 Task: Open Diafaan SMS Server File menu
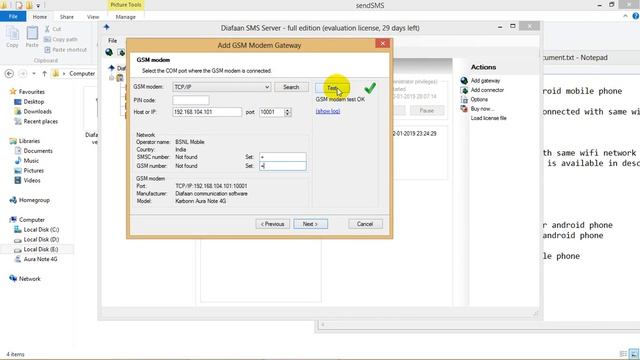click(113, 40)
